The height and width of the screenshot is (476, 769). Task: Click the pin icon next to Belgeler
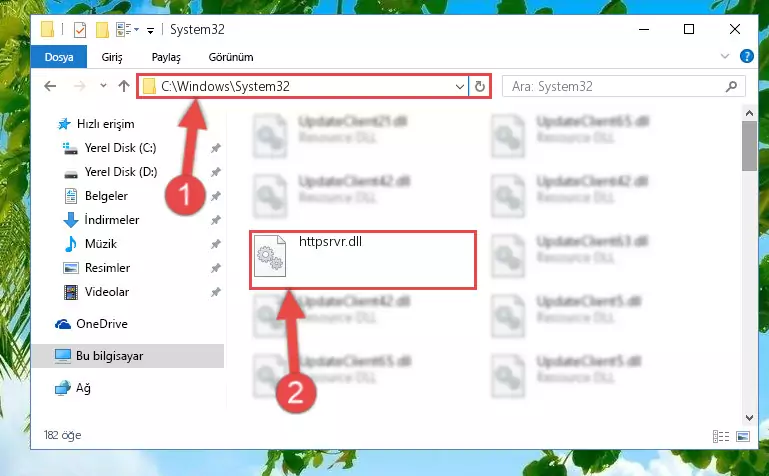(x=215, y=196)
